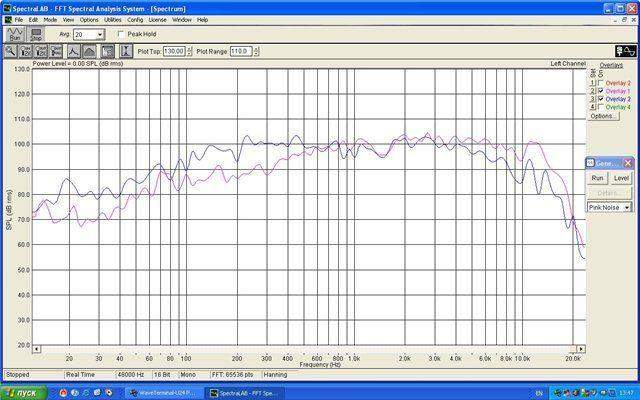This screenshot has width=640, height=400.
Task: Click the Left Channel label above the plot
Action: [568, 64]
